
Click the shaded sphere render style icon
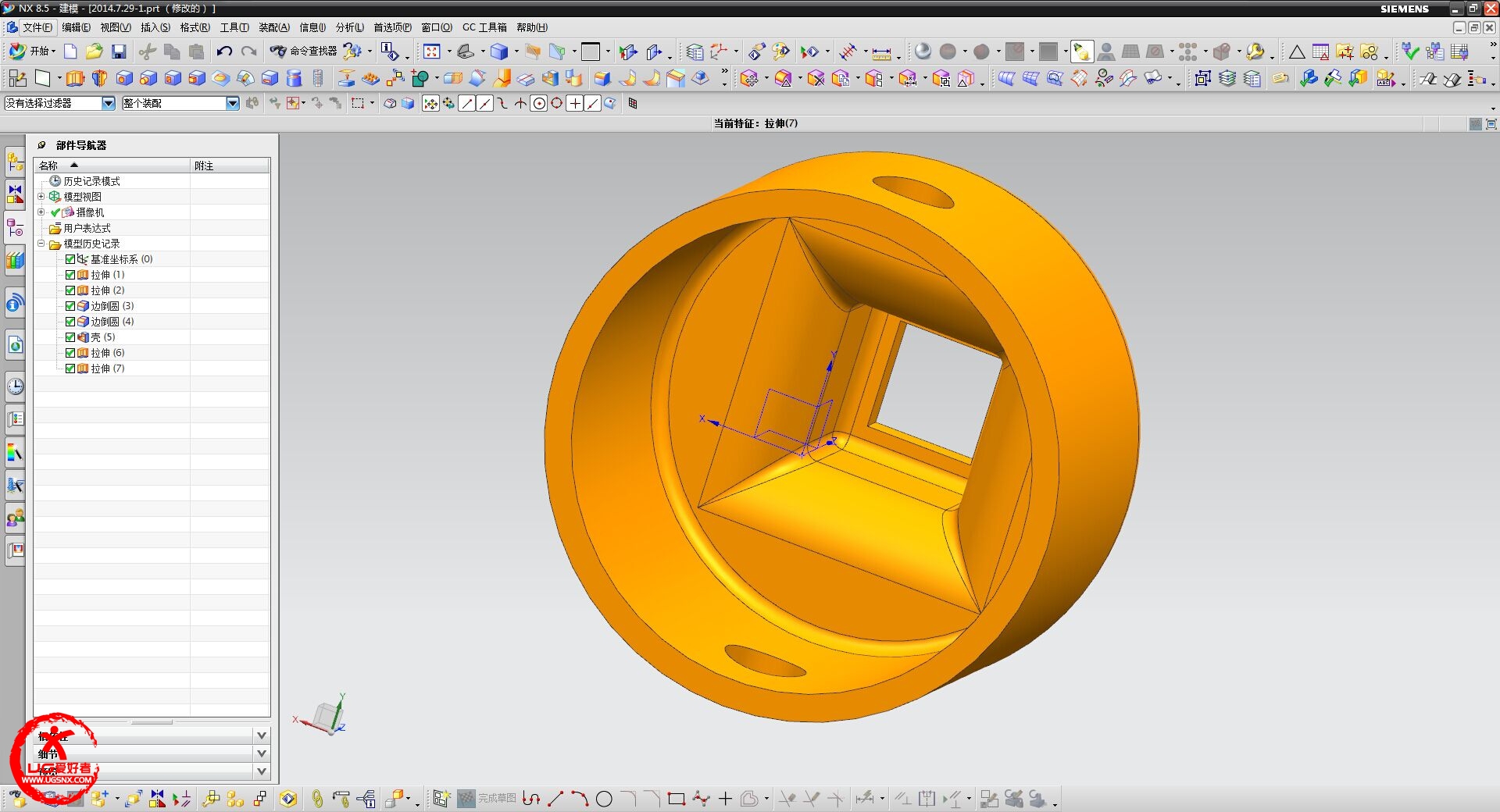923,52
